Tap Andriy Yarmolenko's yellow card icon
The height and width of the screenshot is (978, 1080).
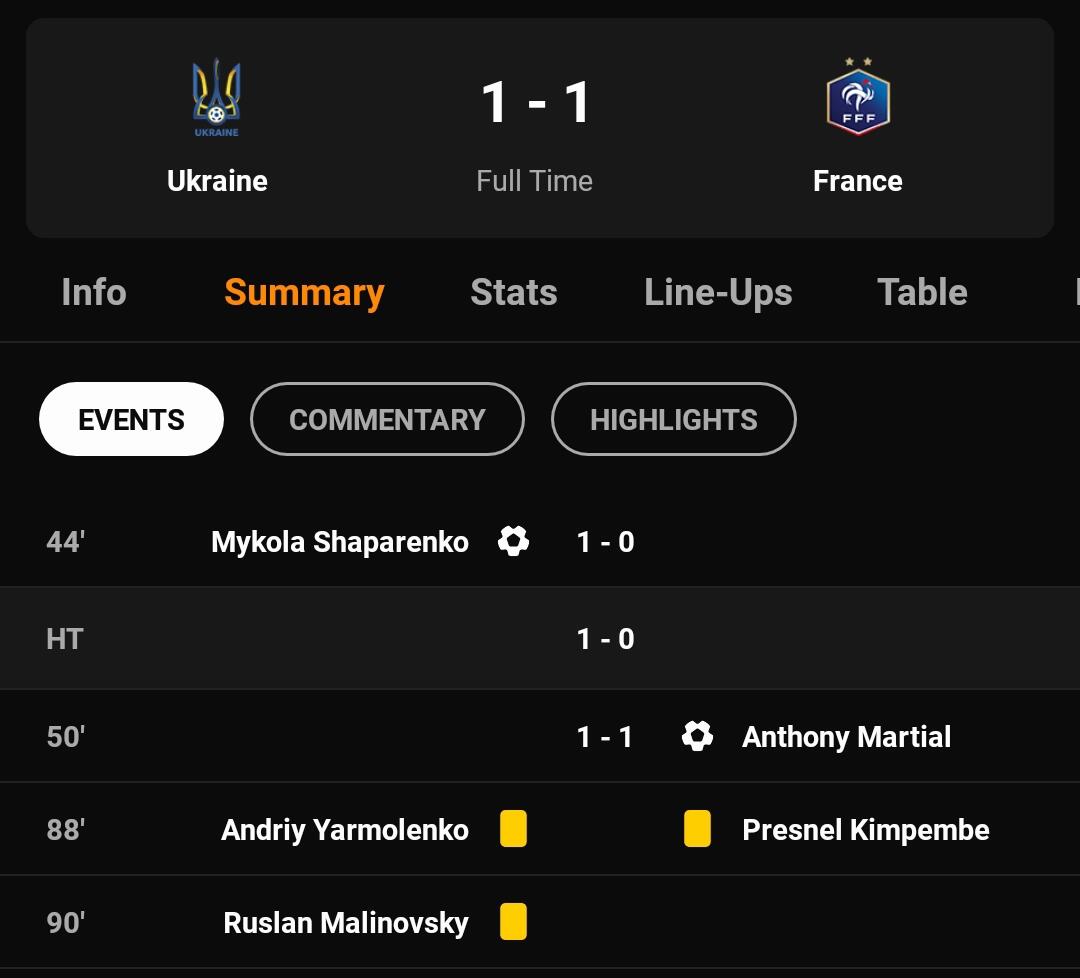513,829
